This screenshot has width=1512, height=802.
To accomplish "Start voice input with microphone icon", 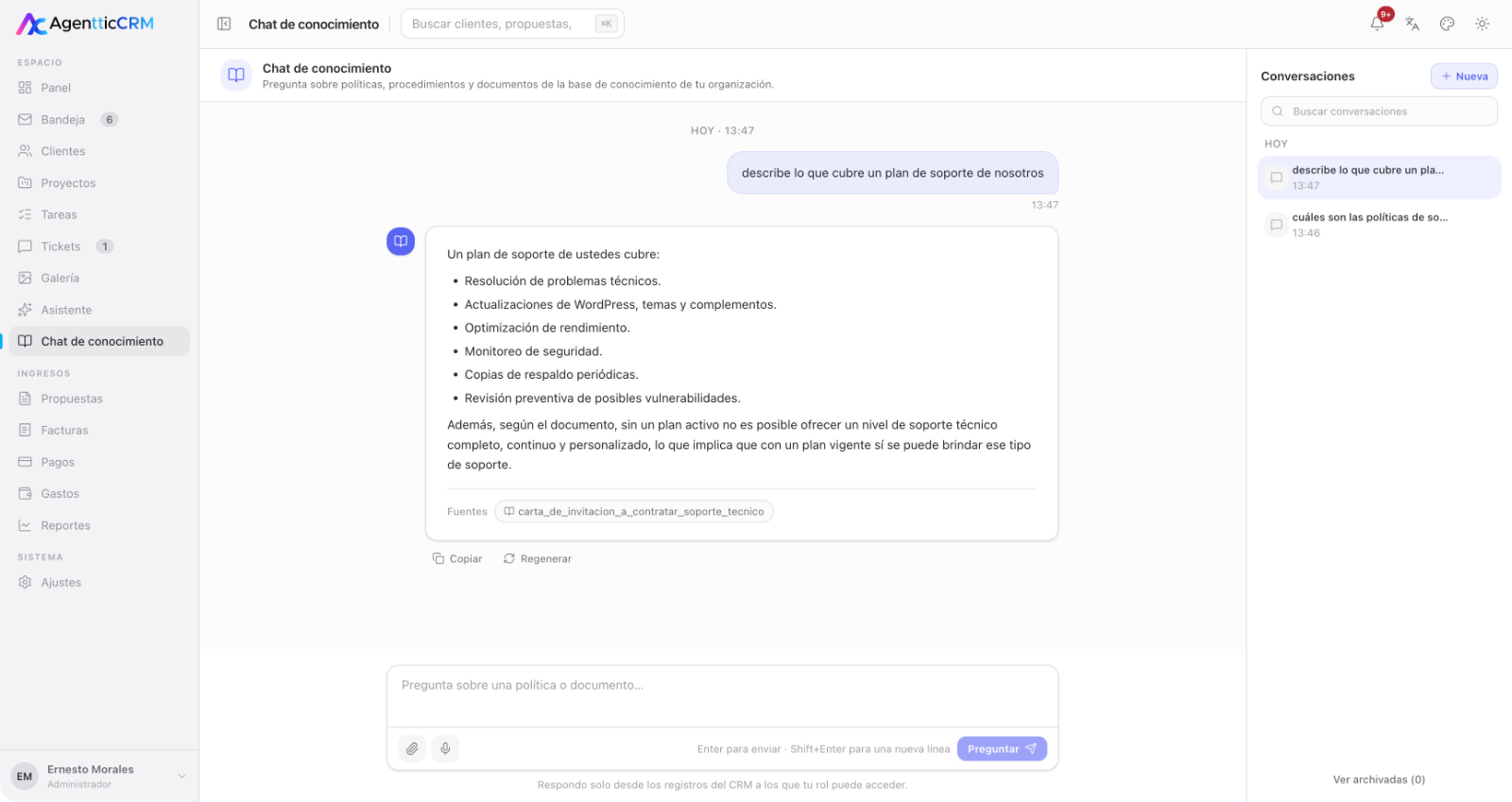I will pyautogui.click(x=445, y=749).
